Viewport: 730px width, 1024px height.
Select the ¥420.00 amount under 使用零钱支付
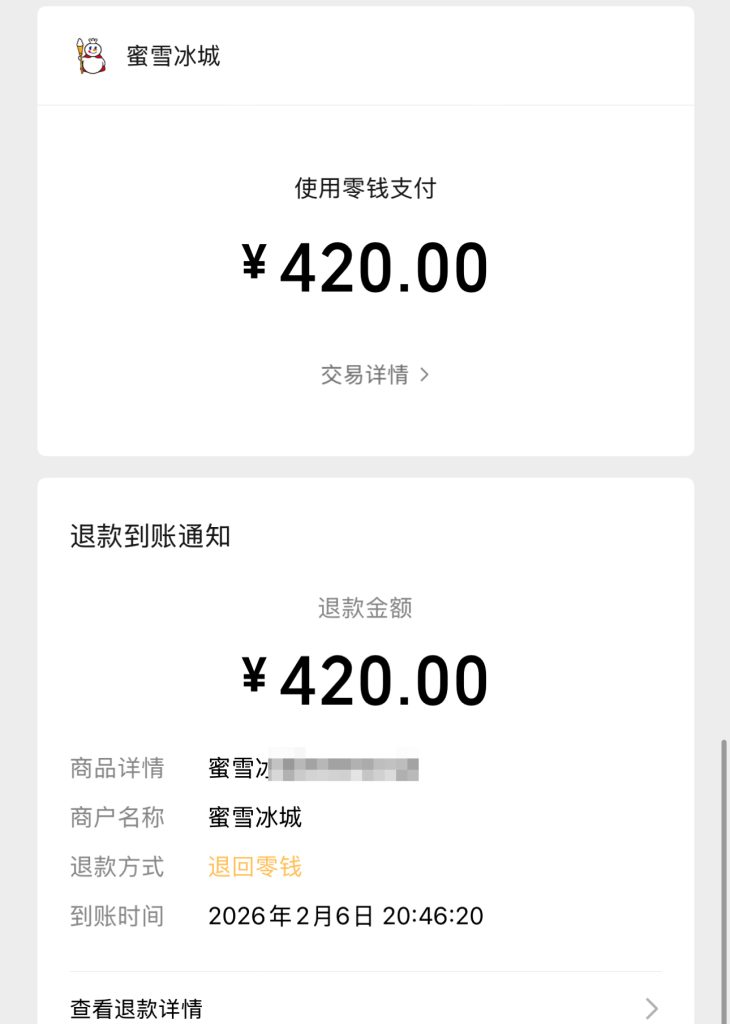click(365, 268)
